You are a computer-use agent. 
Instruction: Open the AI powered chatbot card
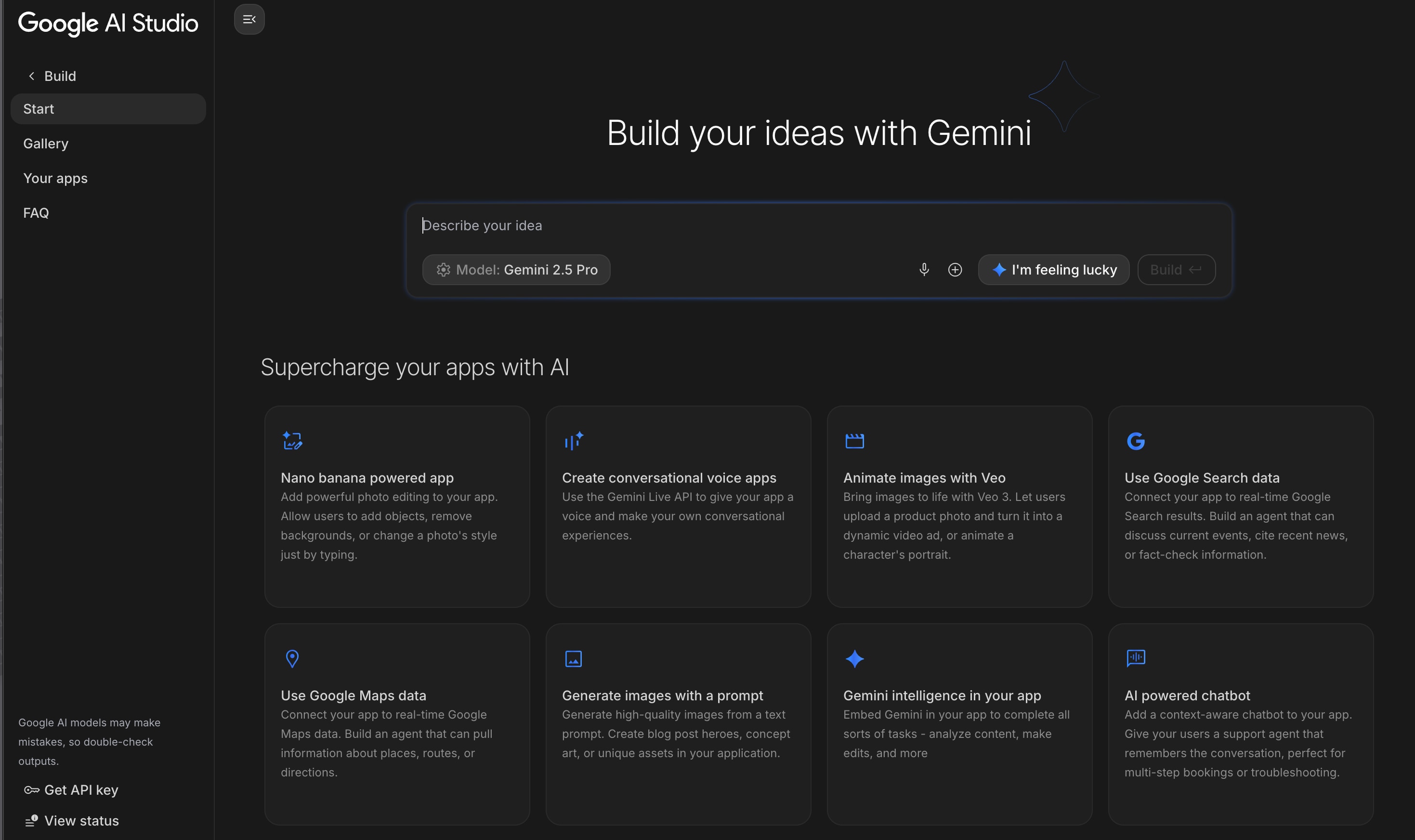coord(1240,723)
